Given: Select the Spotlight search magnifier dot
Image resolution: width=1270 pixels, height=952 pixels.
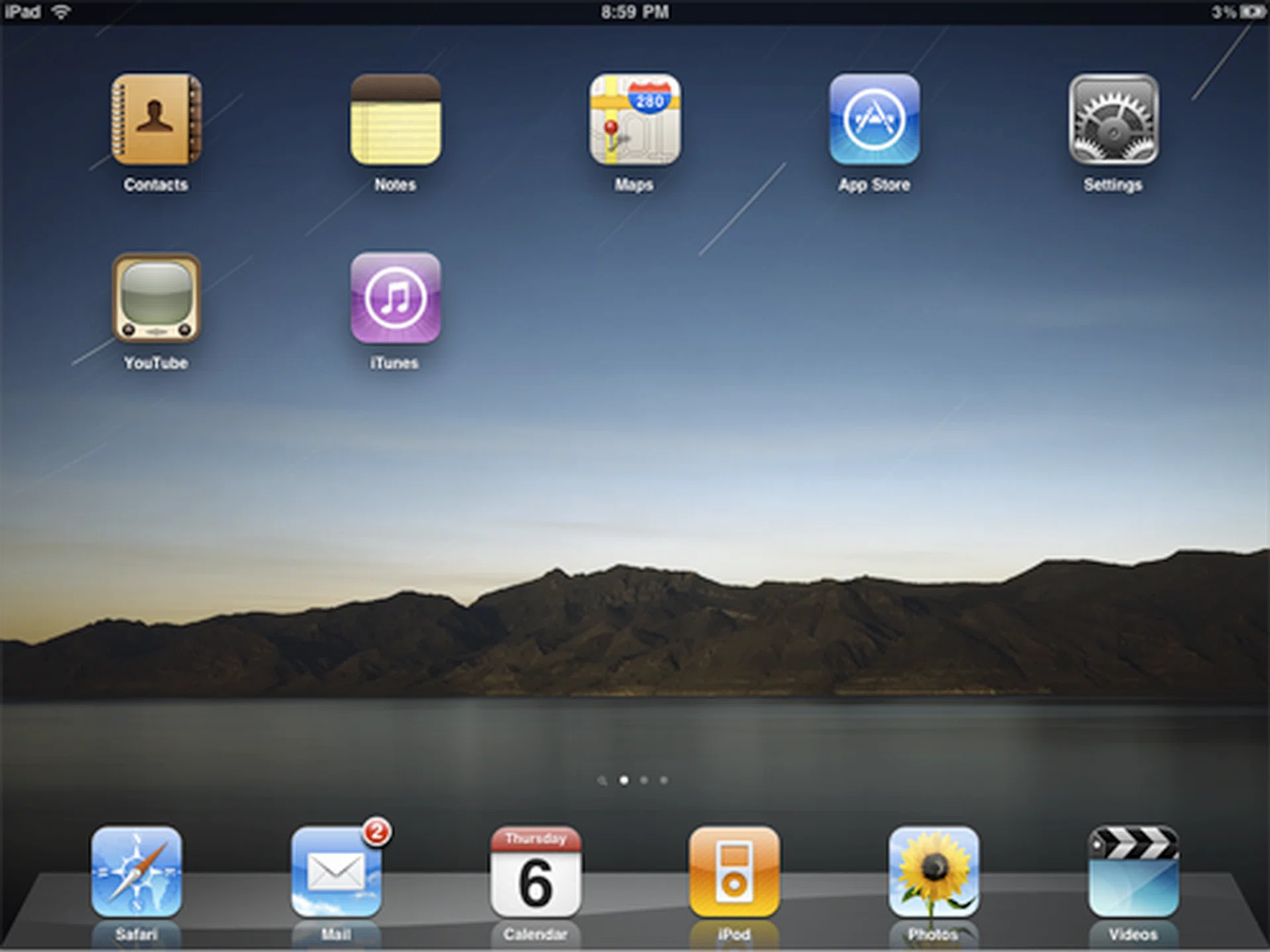Looking at the screenshot, I should click(x=602, y=780).
